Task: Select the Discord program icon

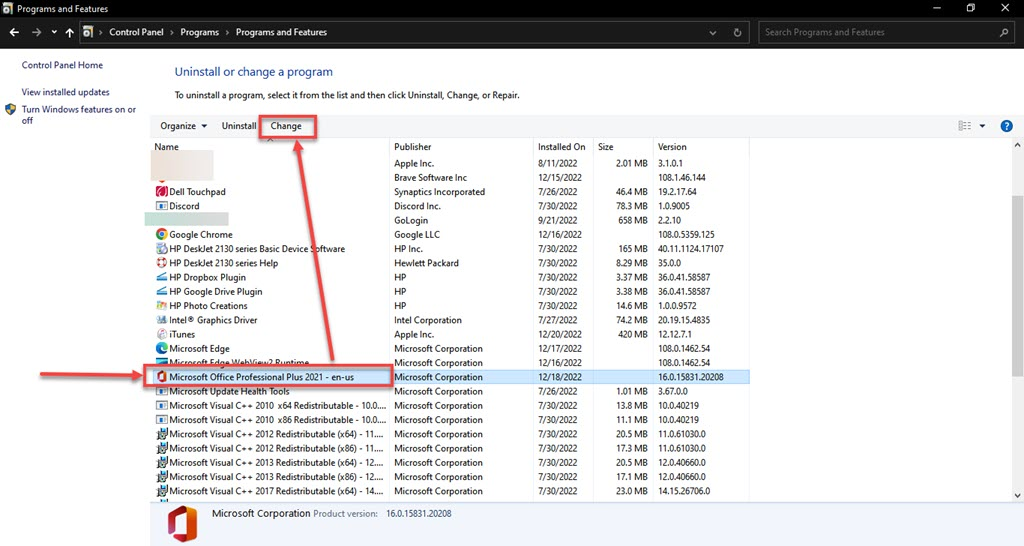Action: pos(161,206)
